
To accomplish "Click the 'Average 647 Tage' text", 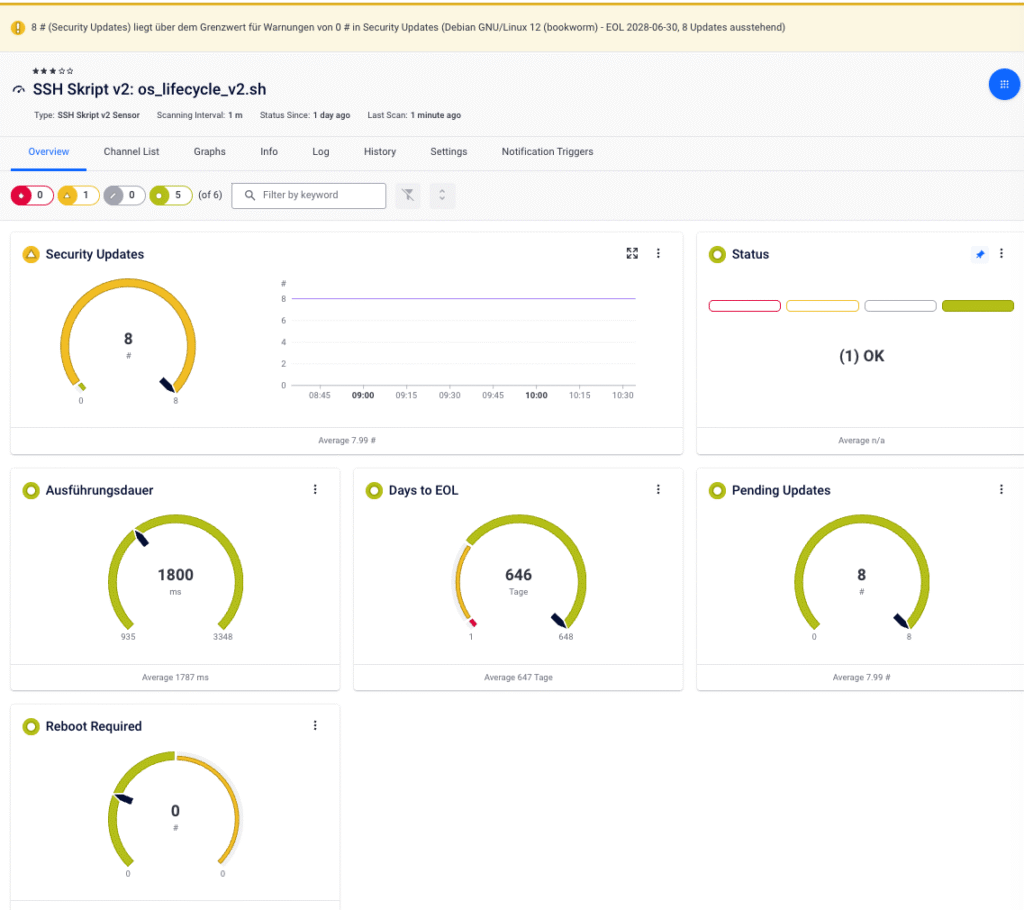I will point(519,677).
